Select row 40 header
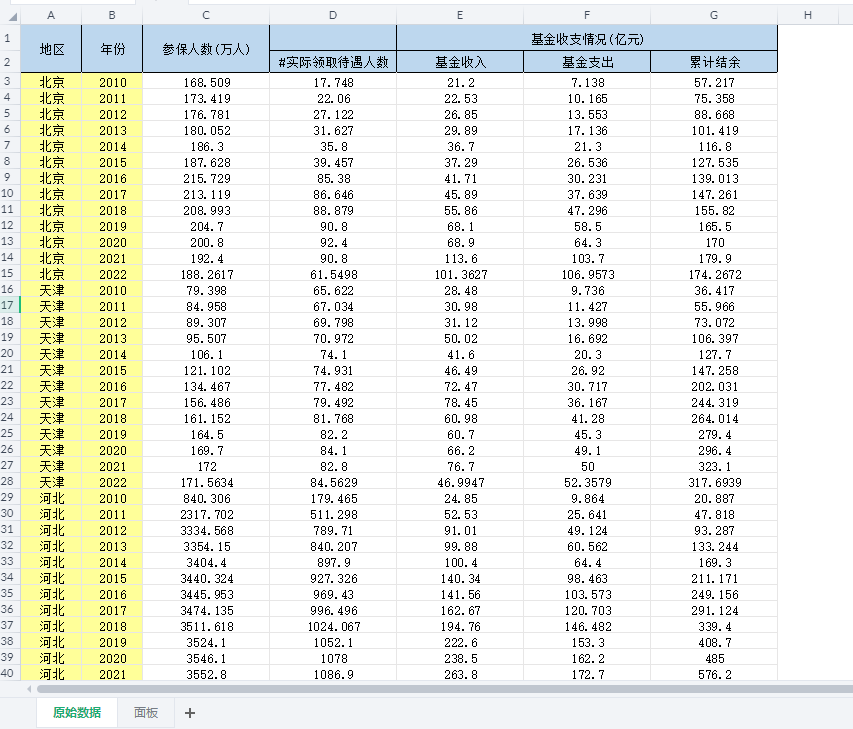The image size is (853, 729). (x=9, y=674)
